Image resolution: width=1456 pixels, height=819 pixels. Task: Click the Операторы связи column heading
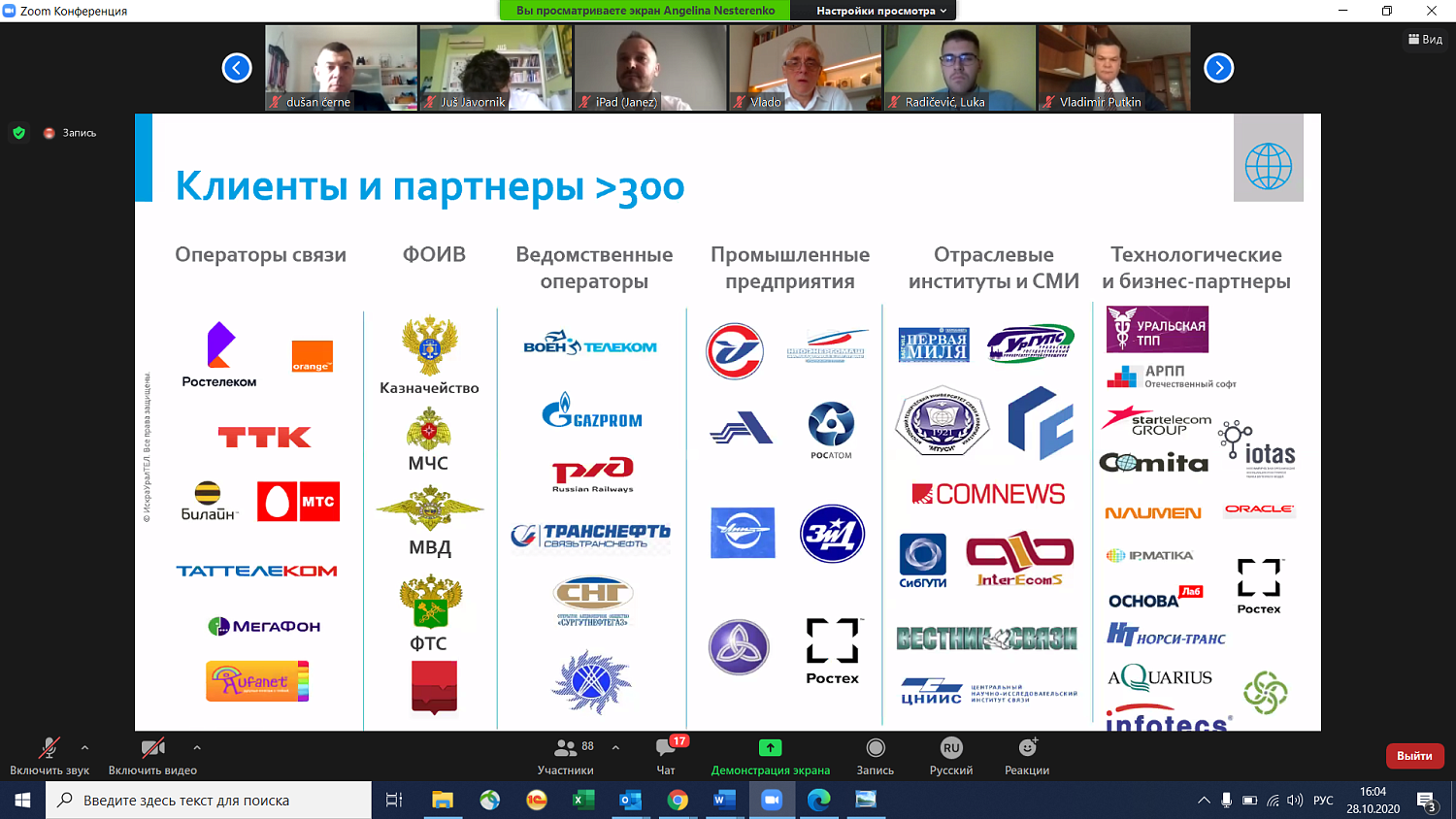[x=260, y=254]
